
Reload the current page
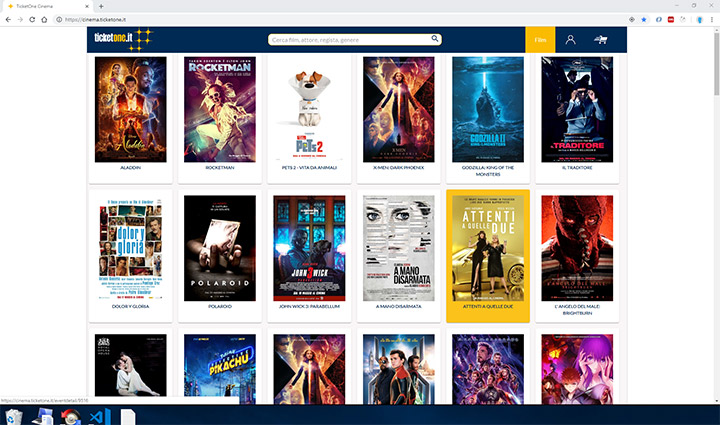(32, 19)
